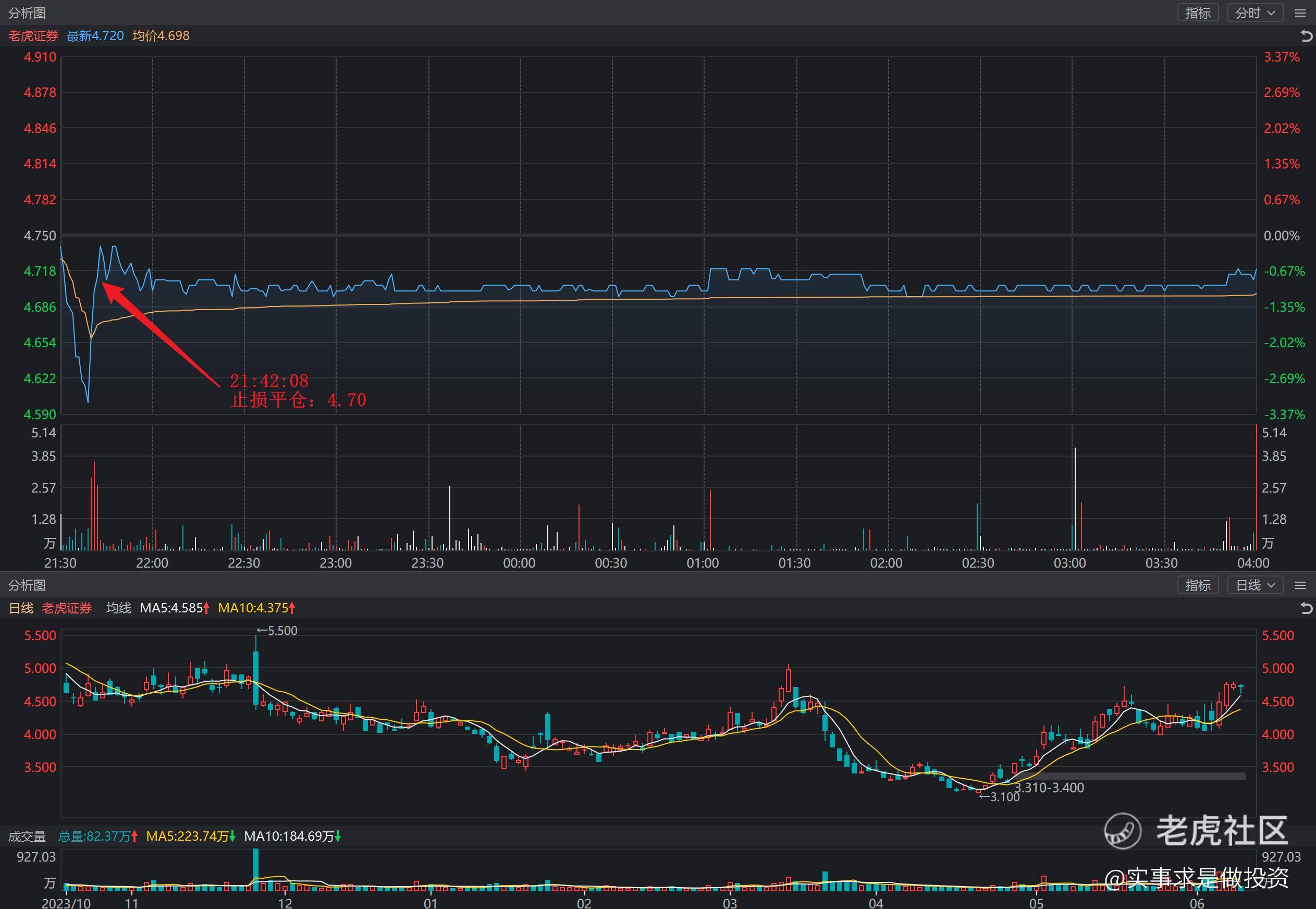Click the 日线 label in daily header
Viewport: 1316px width, 909px height.
click(x=21, y=608)
